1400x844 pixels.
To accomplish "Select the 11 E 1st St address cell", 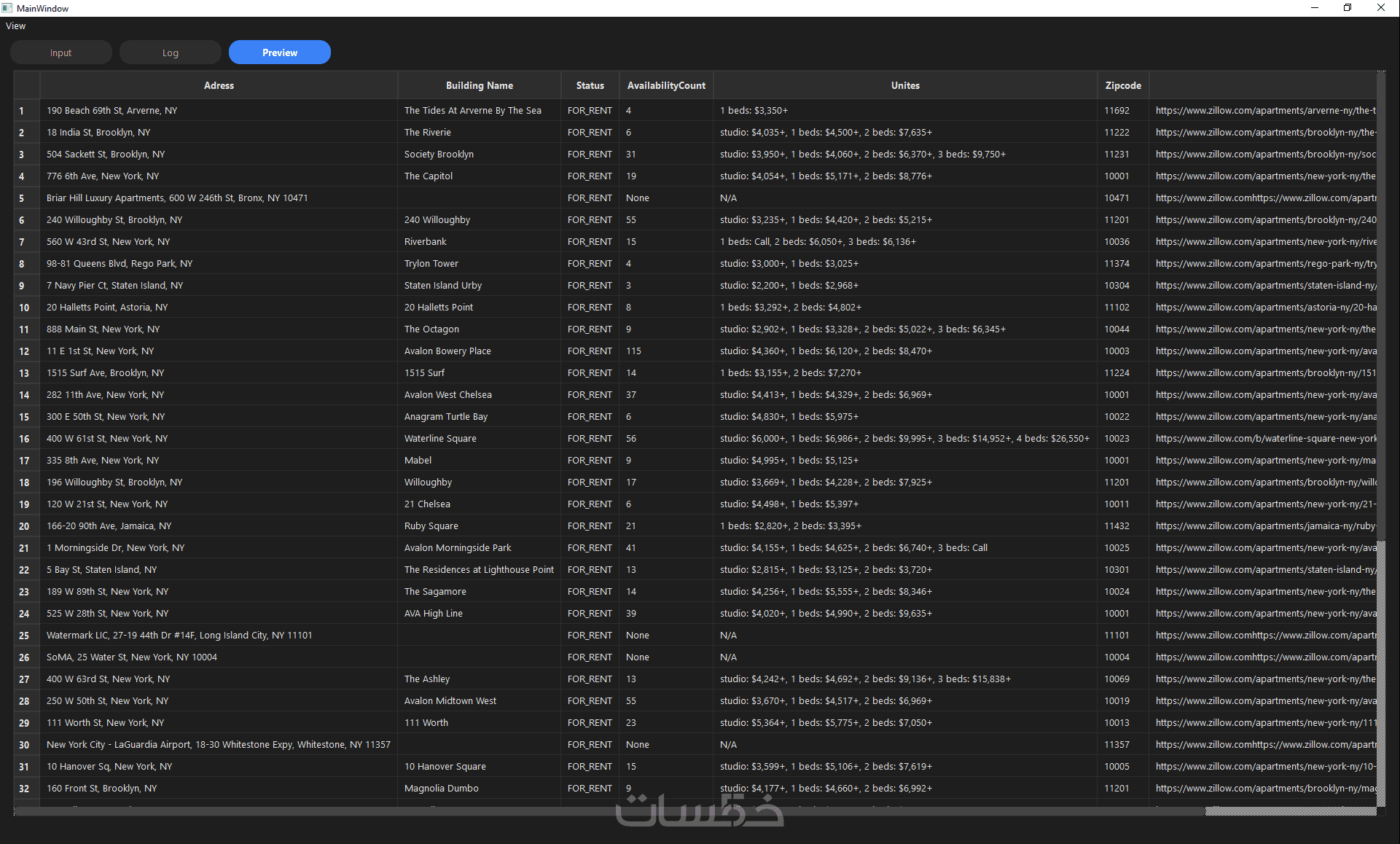I will pyautogui.click(x=101, y=351).
